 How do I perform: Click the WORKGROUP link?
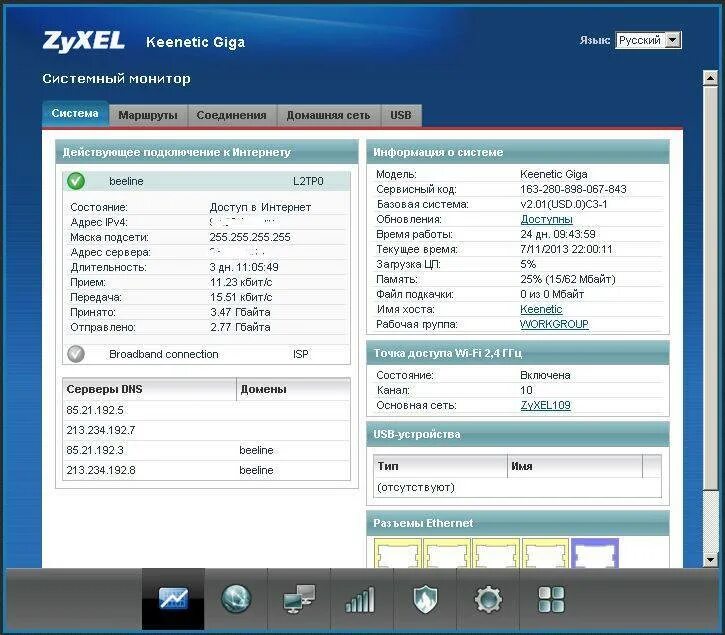click(554, 324)
